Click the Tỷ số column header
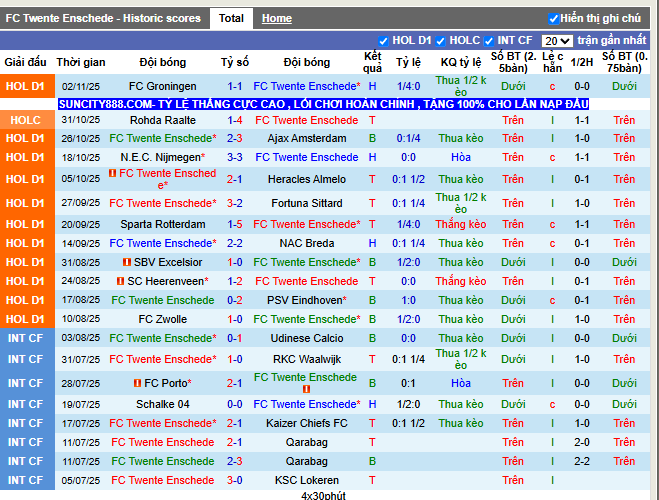The width and height of the screenshot is (659, 500). coord(235,62)
